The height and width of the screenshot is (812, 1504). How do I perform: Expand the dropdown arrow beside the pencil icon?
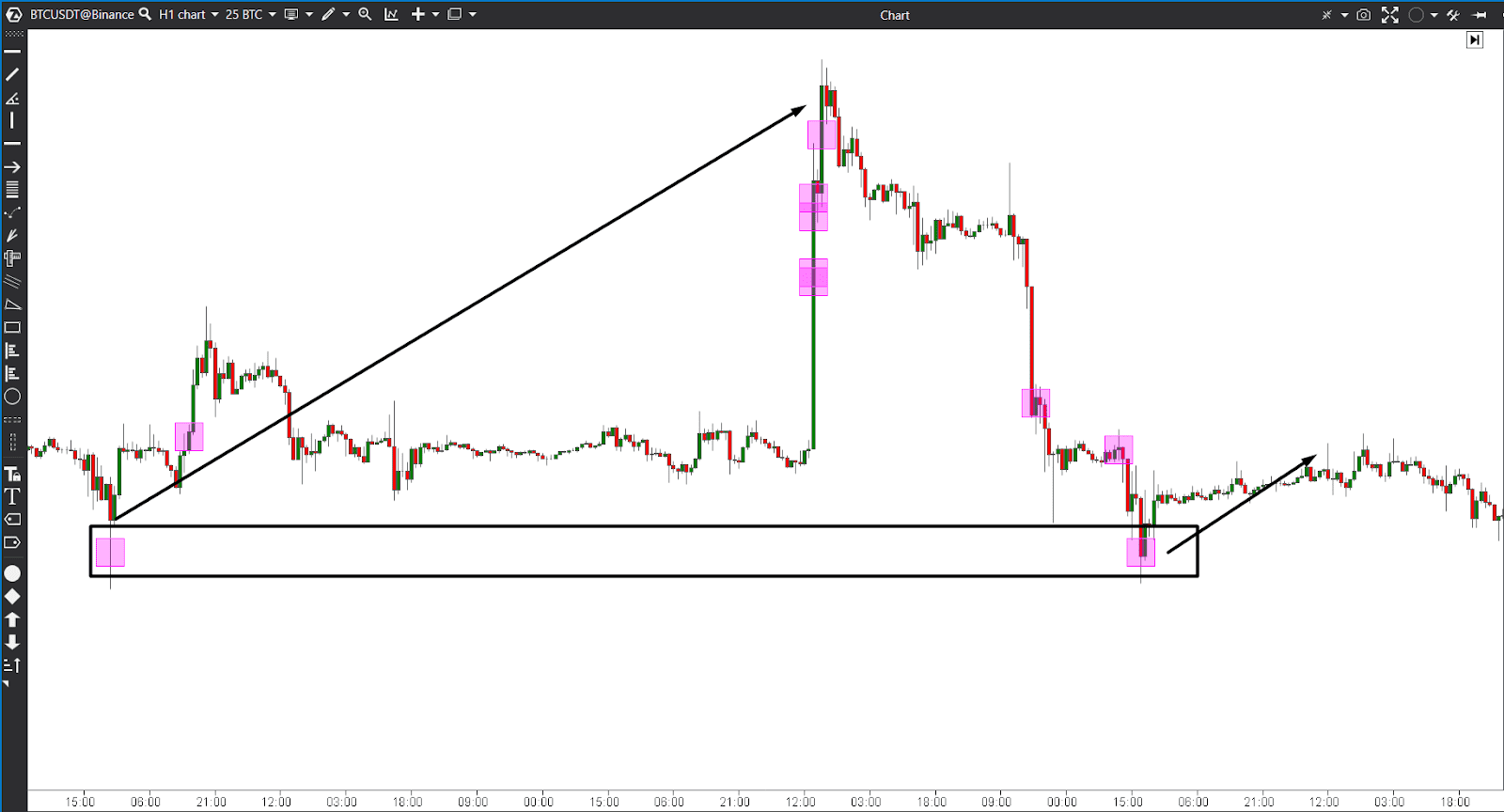tap(346, 15)
